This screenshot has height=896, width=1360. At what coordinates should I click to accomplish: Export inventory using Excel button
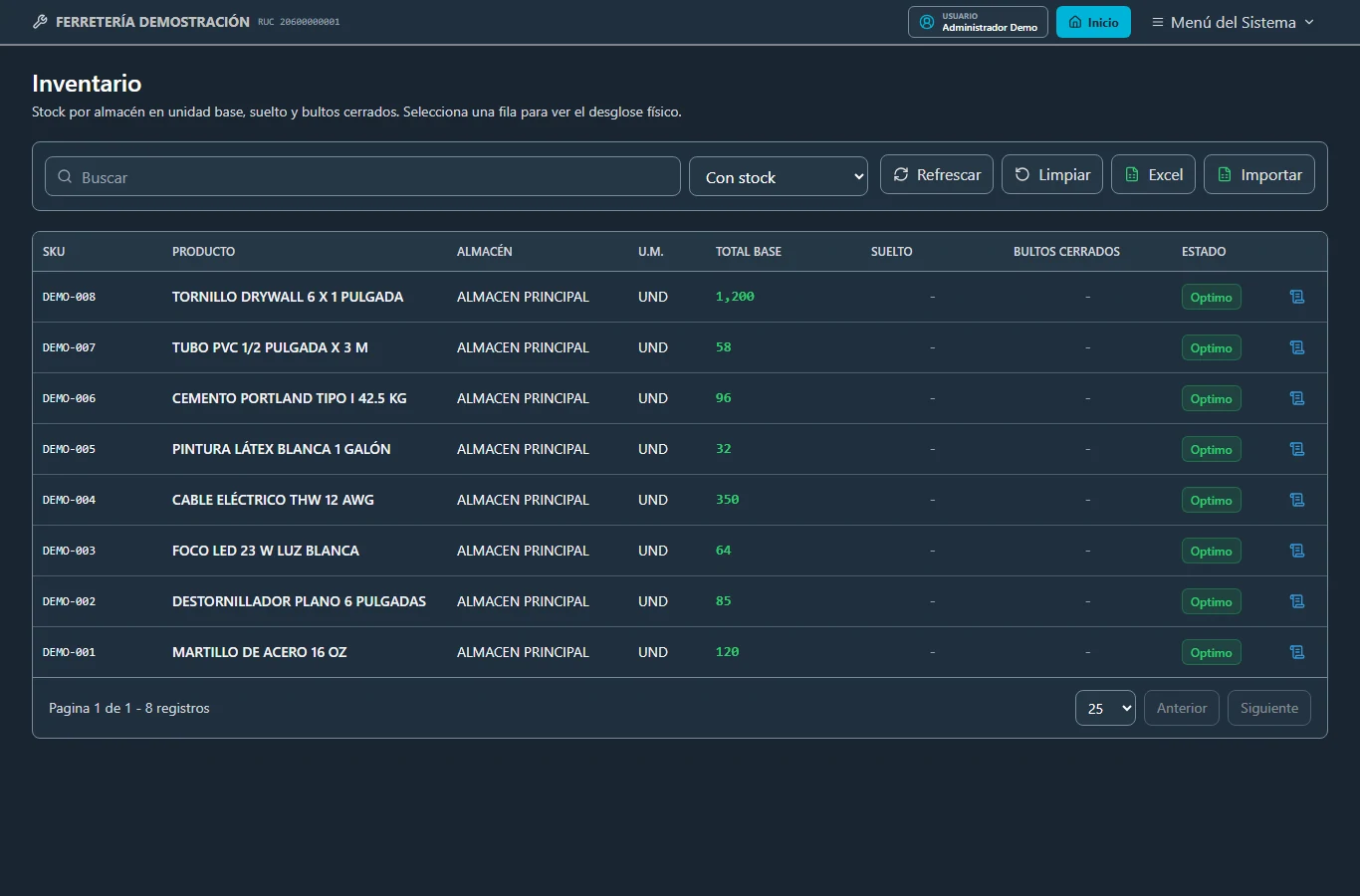pos(1153,174)
